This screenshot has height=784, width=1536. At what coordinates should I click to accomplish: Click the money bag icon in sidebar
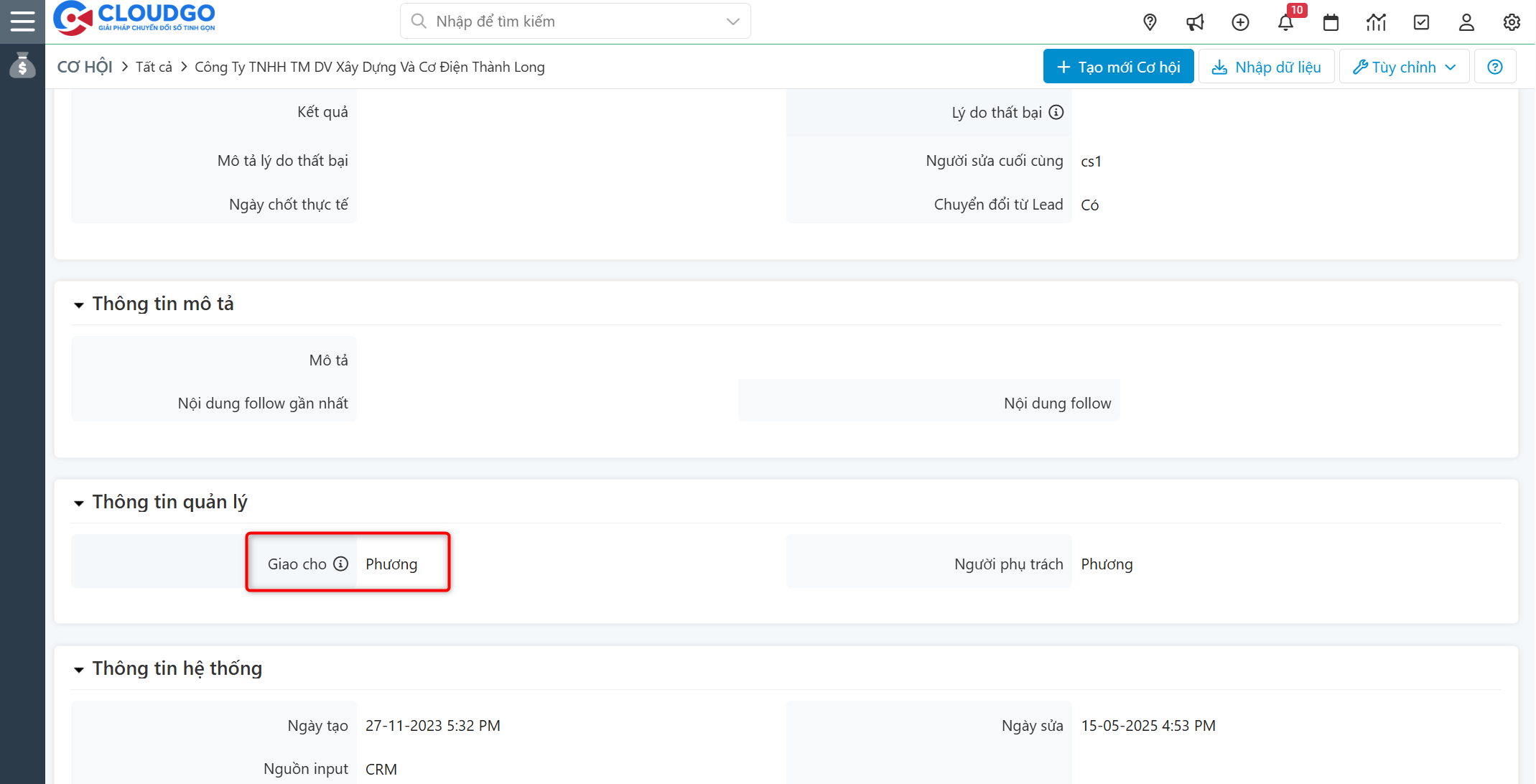point(22,66)
